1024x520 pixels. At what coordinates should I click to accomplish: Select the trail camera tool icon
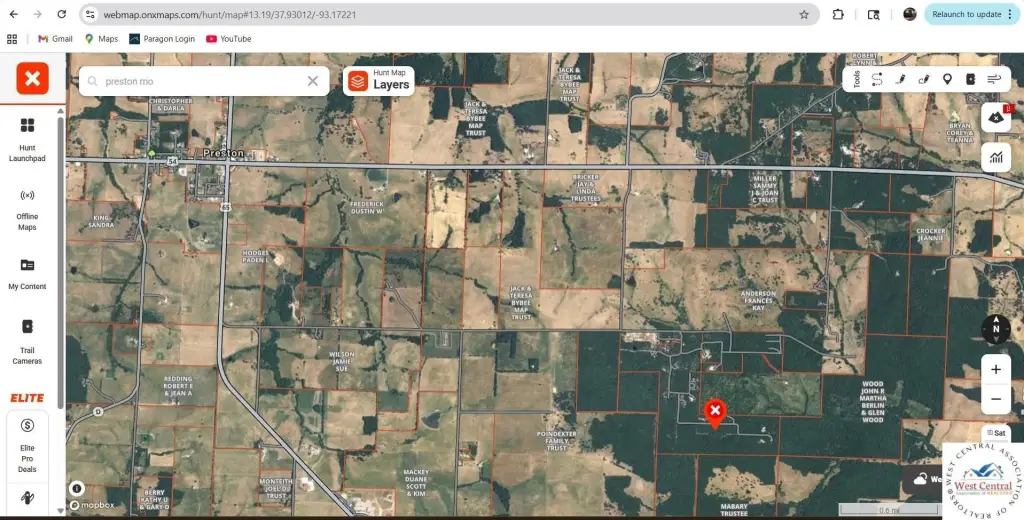click(970, 79)
